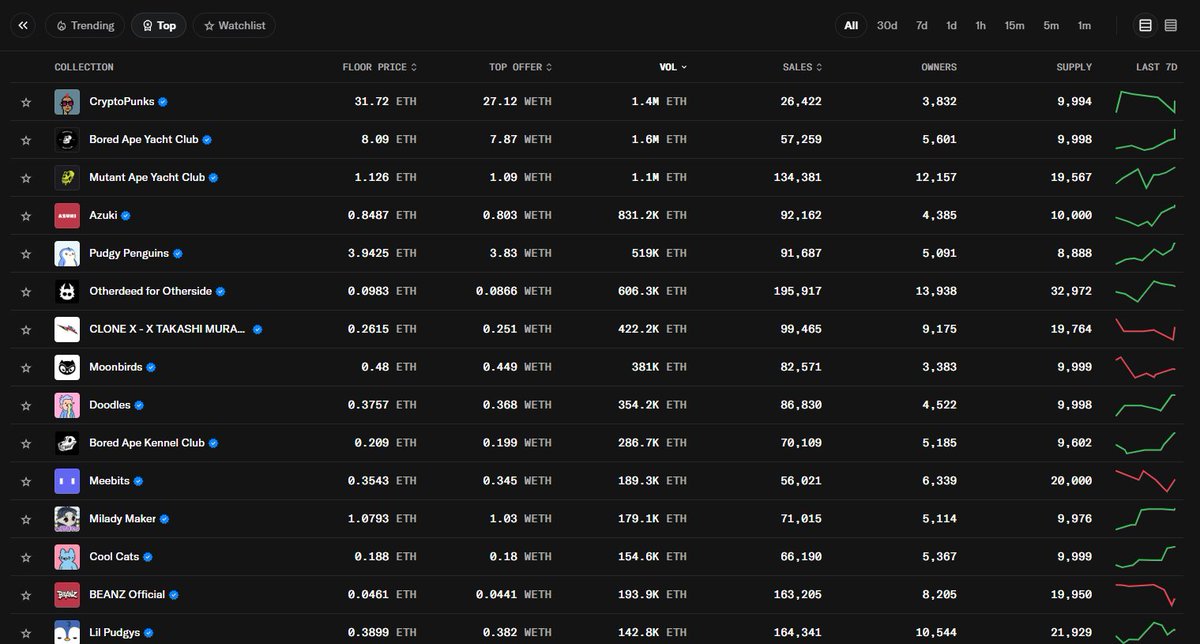The width and height of the screenshot is (1200, 644).
Task: Click Otherdeed sales value 195,917
Action: 797,292
